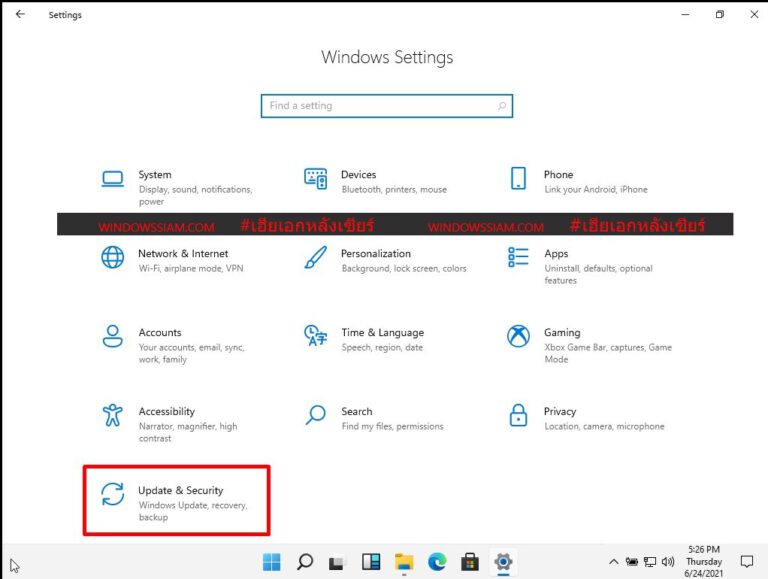The image size is (768, 579).
Task: Click the Personalization paintbrush icon
Action: [315, 257]
